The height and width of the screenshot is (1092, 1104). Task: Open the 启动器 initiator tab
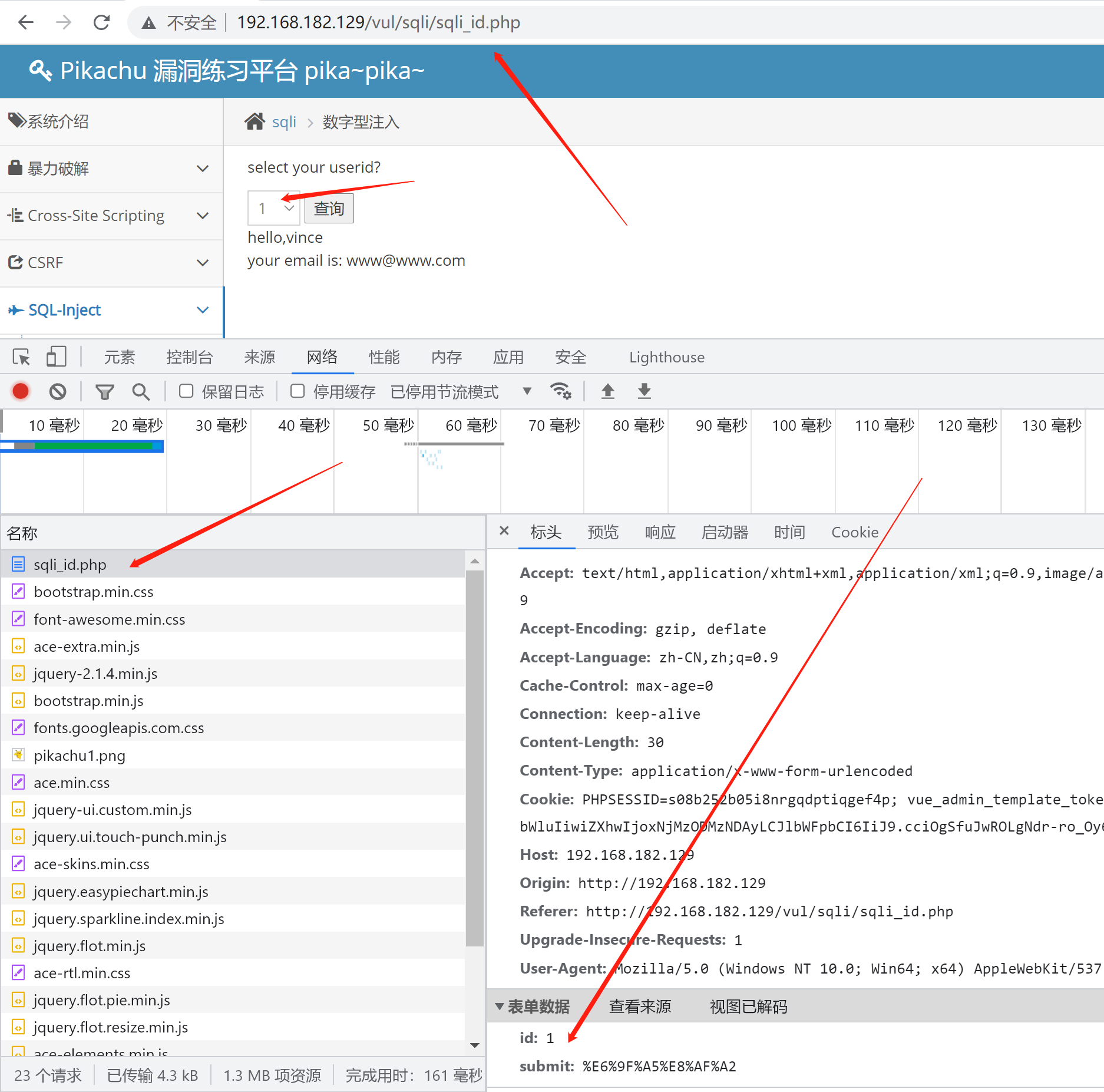coord(725,532)
